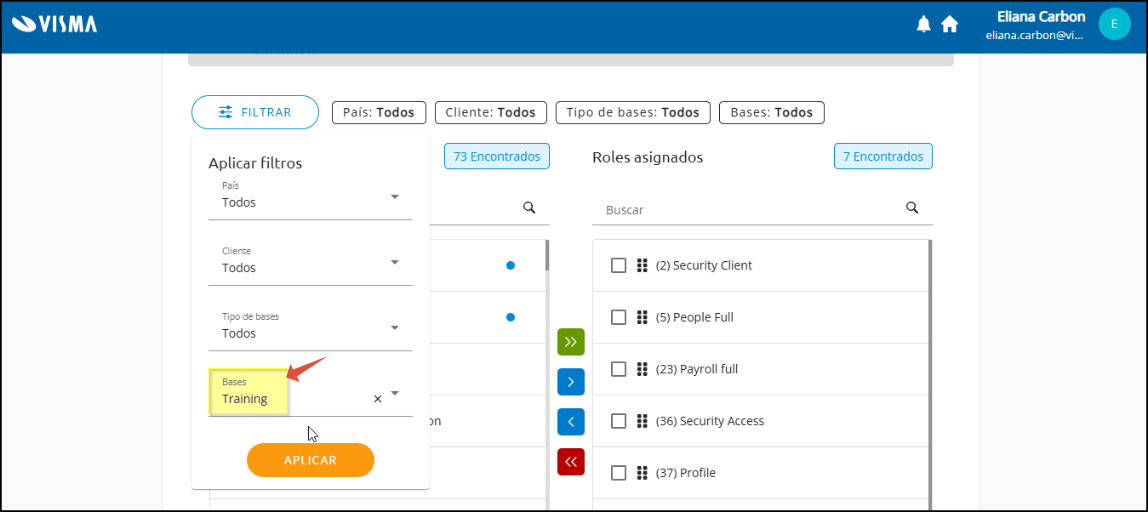Click the FILTRAR button
This screenshot has height=512, width=1148.
[255, 112]
